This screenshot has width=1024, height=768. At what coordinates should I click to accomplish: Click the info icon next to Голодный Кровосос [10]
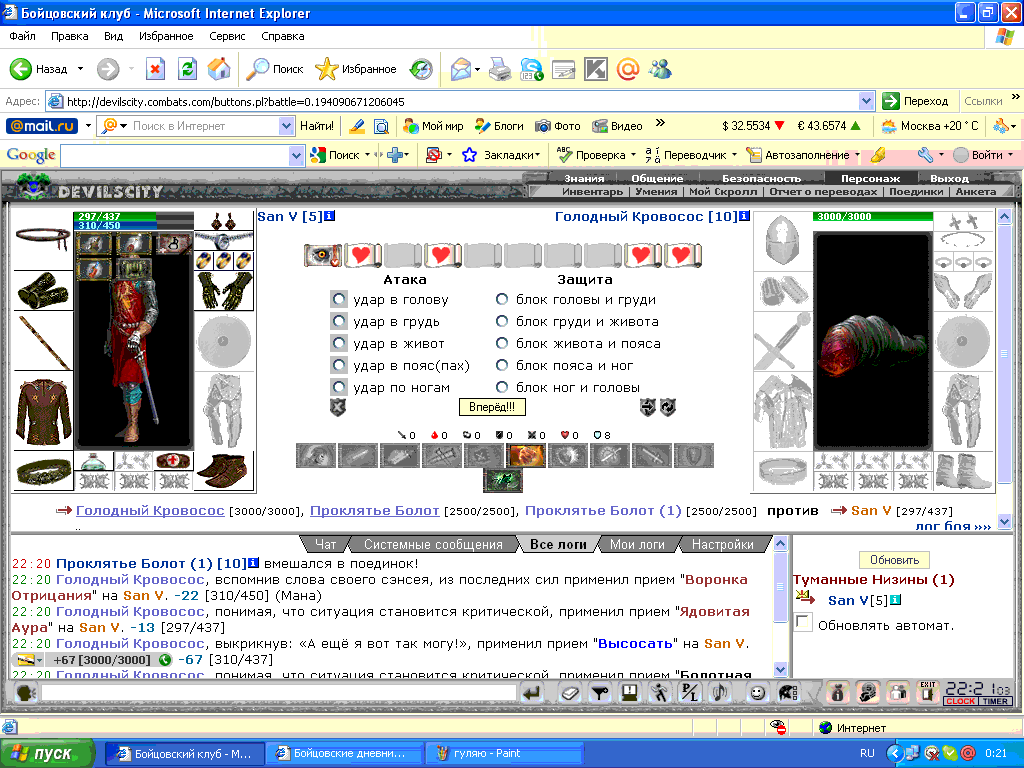click(x=744, y=216)
